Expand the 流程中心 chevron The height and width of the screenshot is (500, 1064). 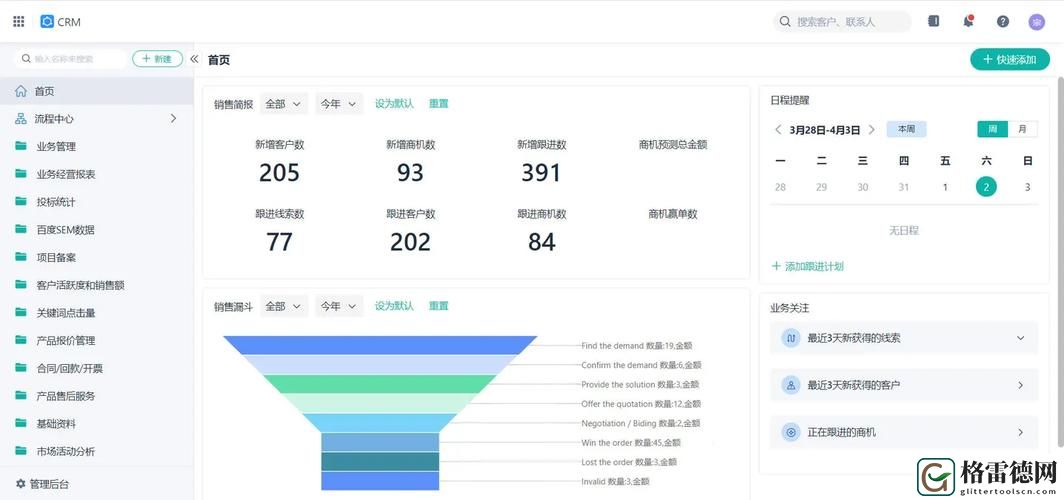[x=173, y=119]
